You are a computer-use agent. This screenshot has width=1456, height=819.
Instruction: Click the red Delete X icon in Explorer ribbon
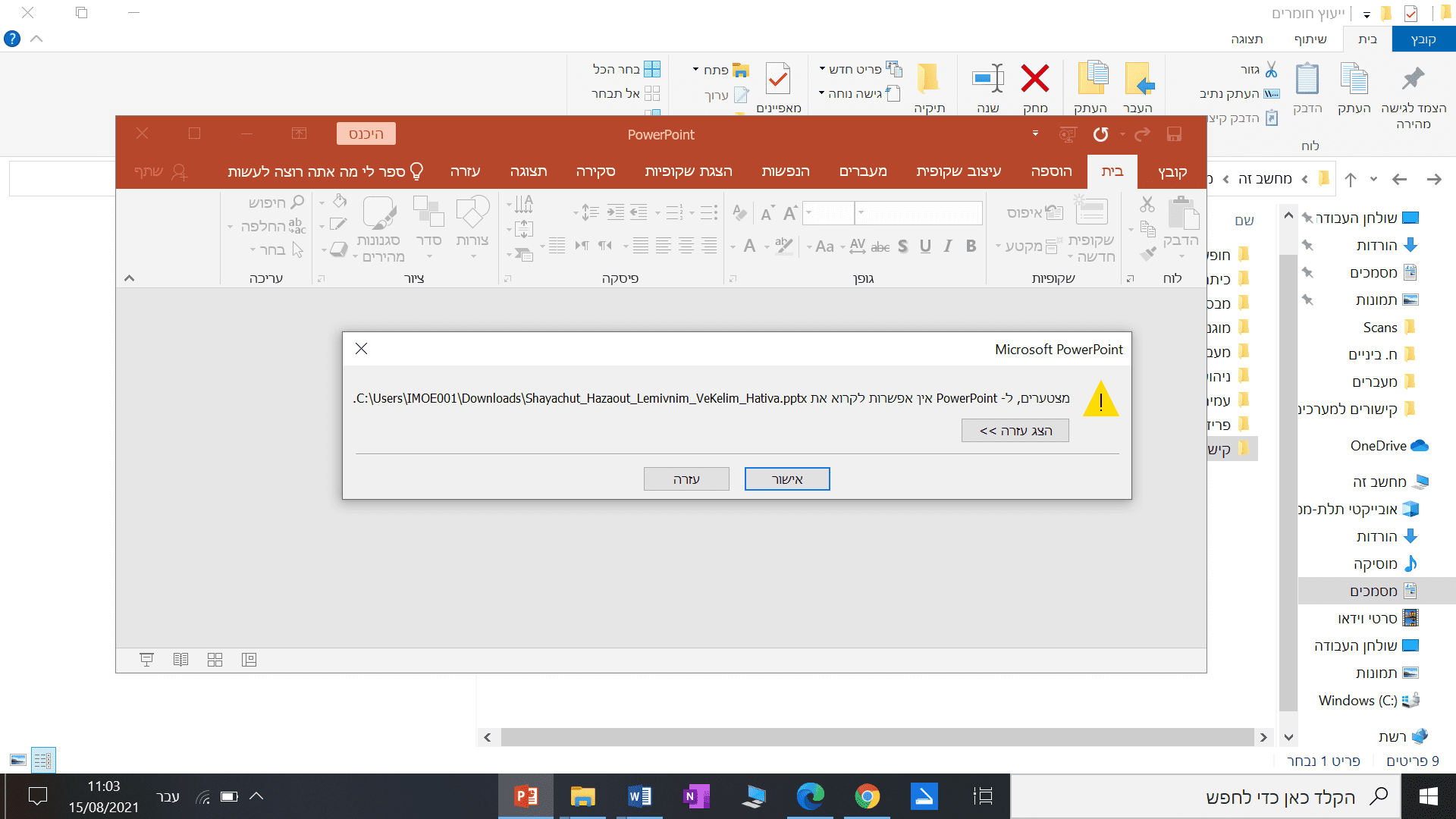(1034, 79)
